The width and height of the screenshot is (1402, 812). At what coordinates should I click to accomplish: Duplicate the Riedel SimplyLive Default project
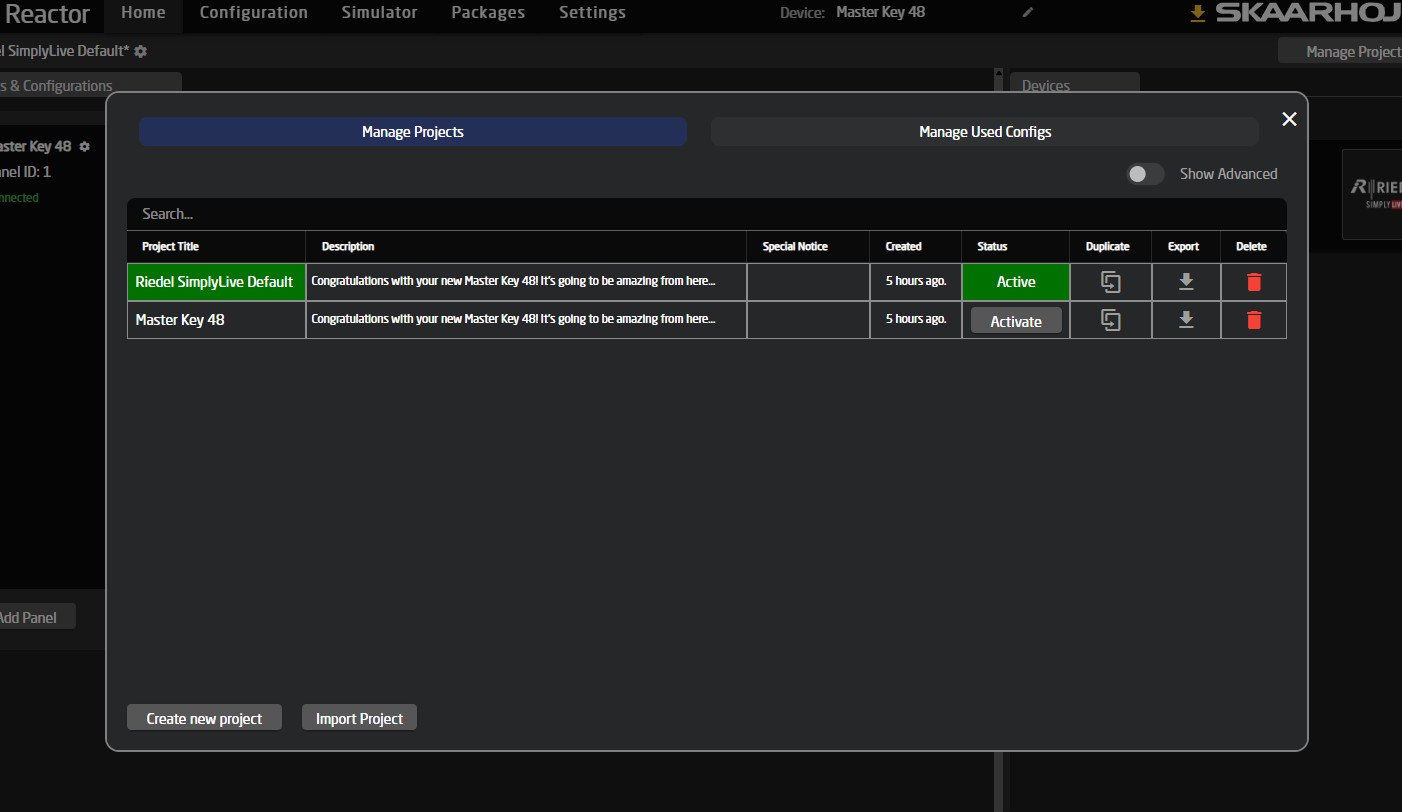click(x=1110, y=282)
